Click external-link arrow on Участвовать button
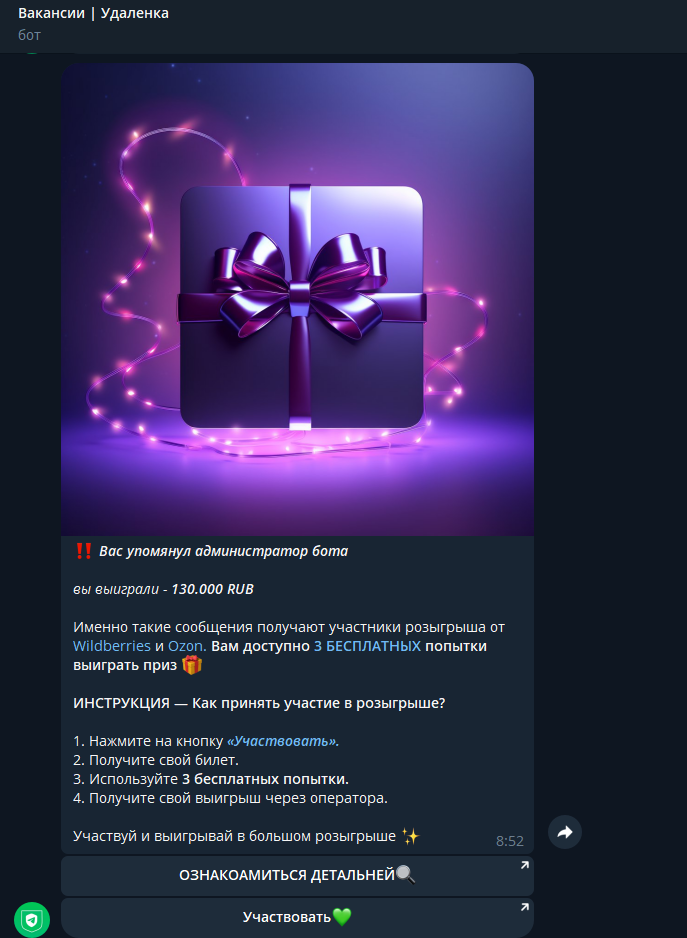The width and height of the screenshot is (687, 938). 524,907
